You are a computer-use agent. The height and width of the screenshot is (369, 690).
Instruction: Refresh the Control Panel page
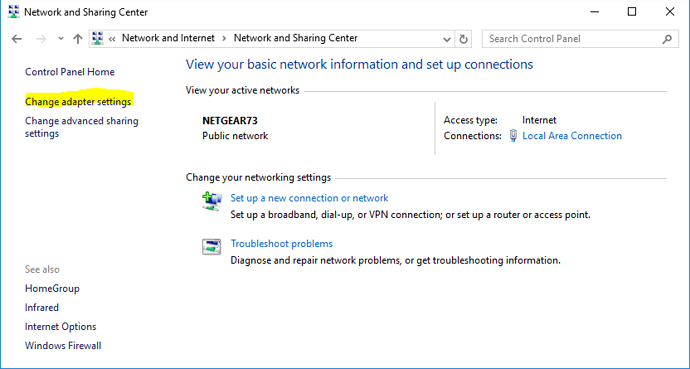pos(463,39)
